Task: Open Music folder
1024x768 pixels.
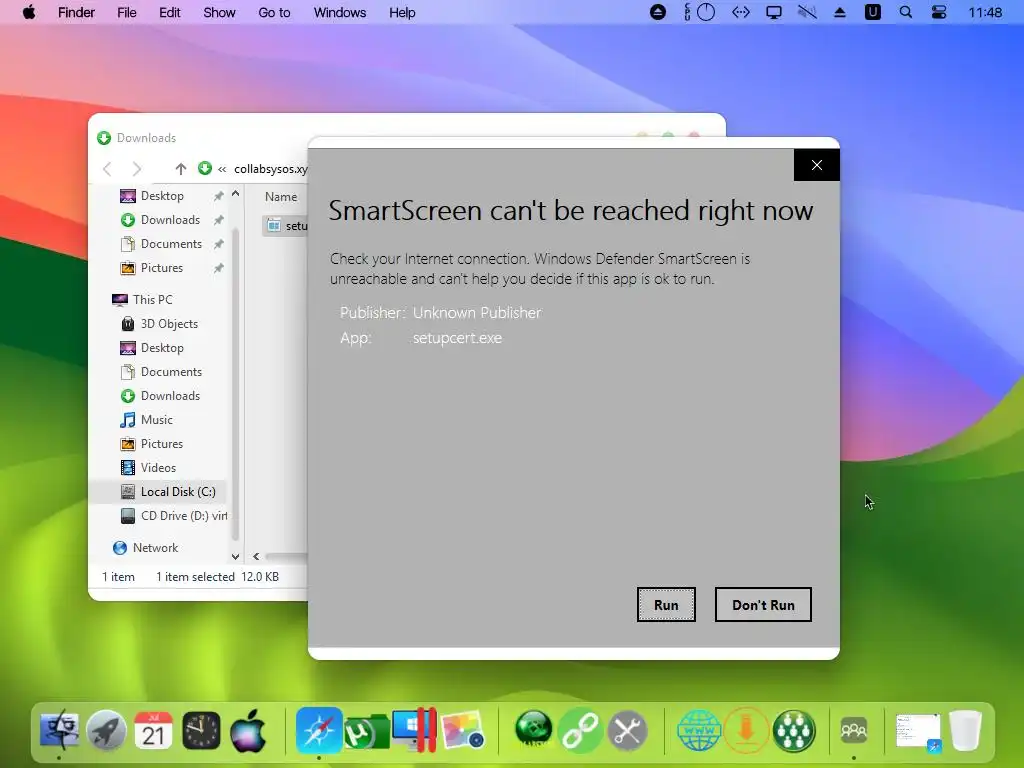Action: point(157,420)
